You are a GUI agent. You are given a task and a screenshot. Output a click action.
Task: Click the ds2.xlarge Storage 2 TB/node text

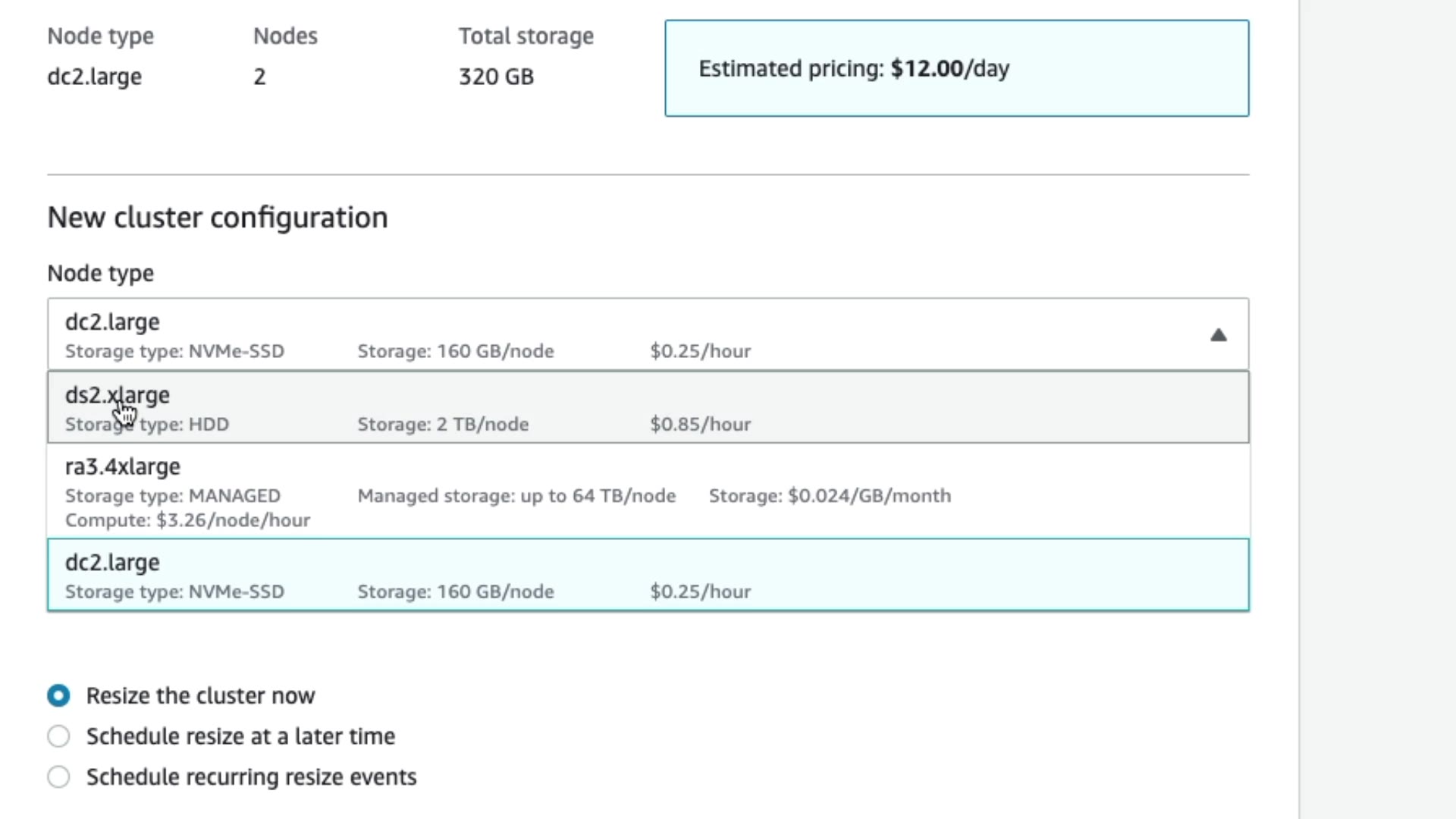pos(443,425)
